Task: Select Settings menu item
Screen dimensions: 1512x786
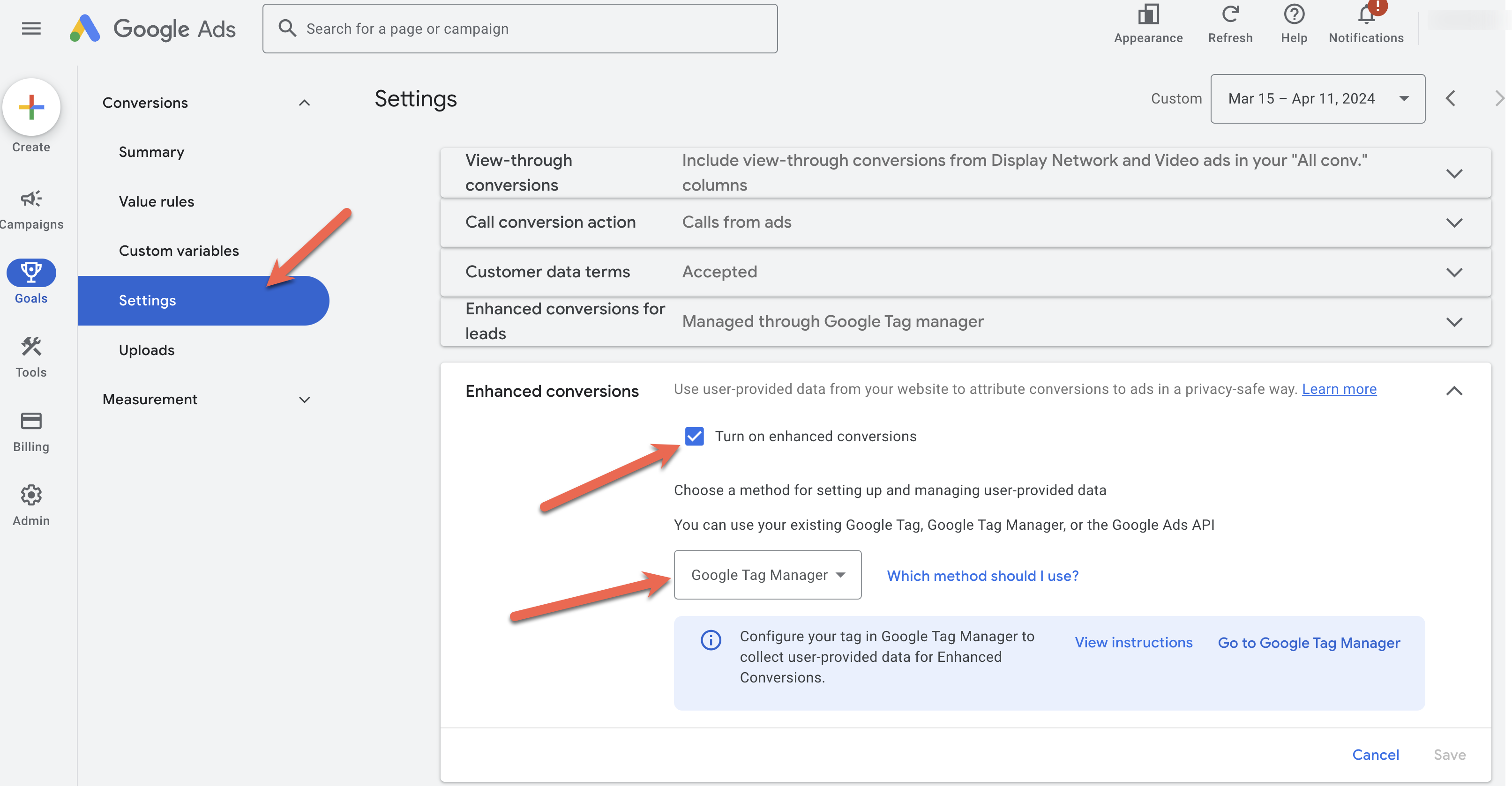Action: coord(203,300)
